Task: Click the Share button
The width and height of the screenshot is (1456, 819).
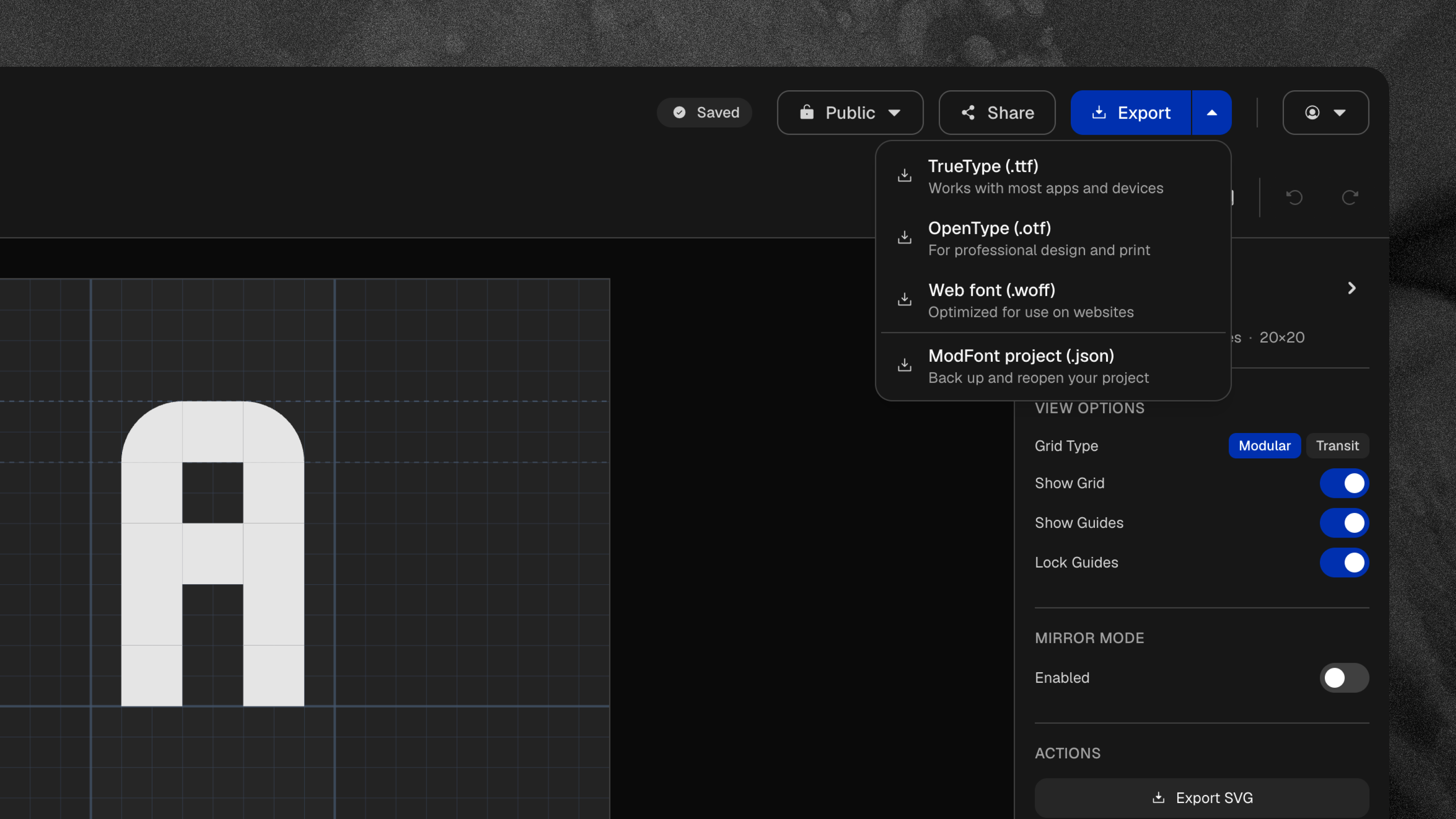Action: pyautogui.click(x=997, y=113)
